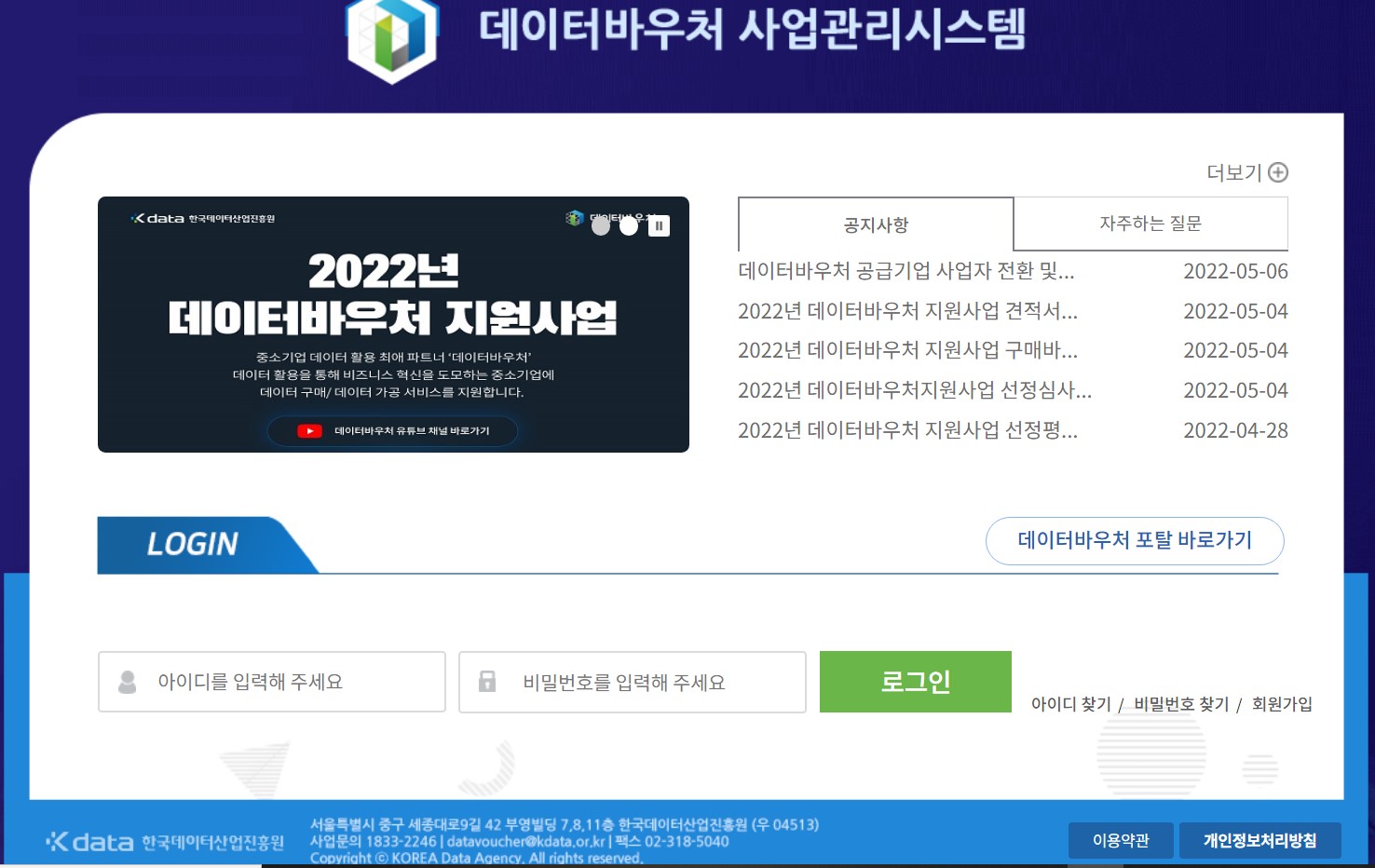Click the footer Kdata 한국데이터산업진흥원 logo
The image size is (1375, 868).
[165, 842]
